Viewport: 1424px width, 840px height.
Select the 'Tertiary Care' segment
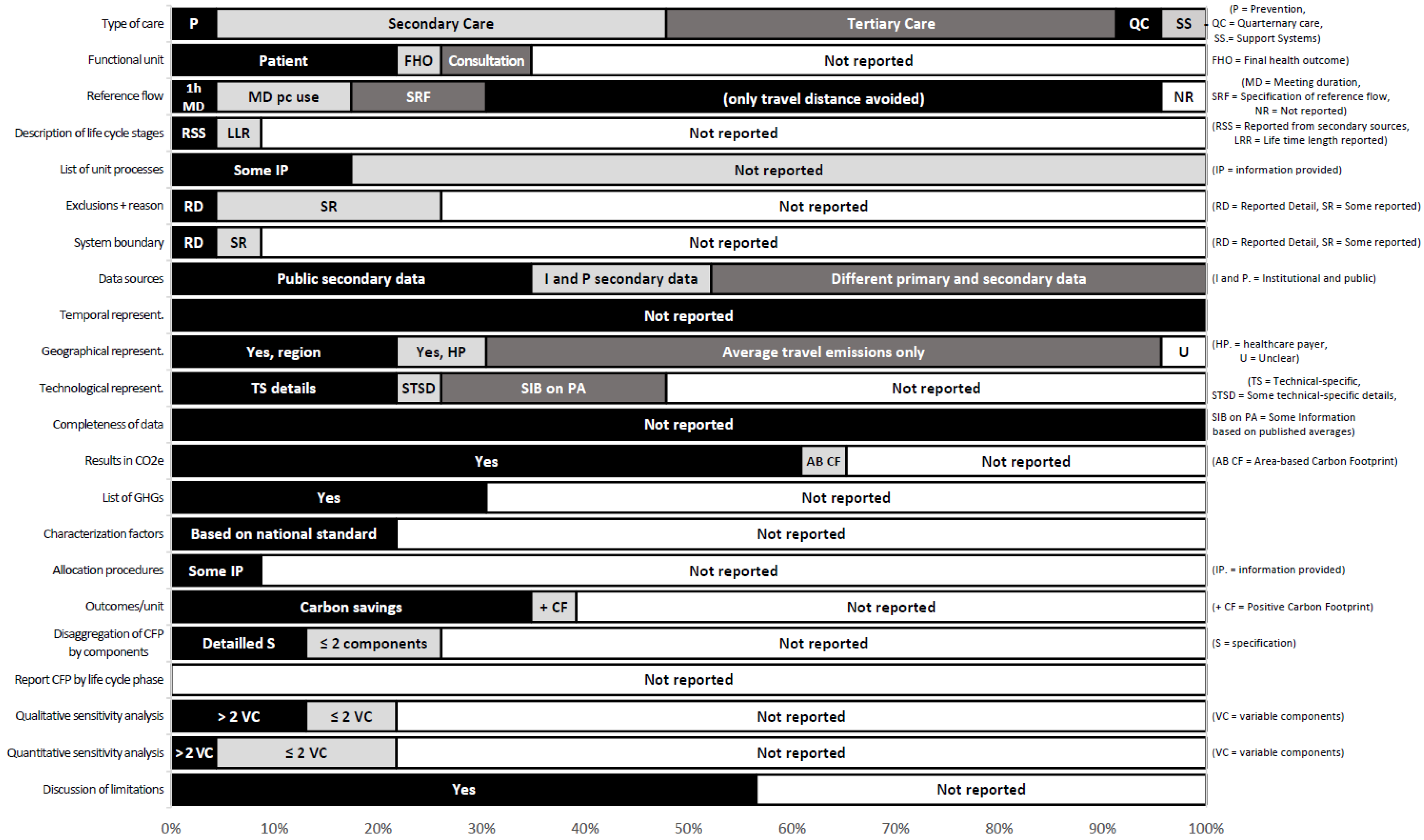891,24
